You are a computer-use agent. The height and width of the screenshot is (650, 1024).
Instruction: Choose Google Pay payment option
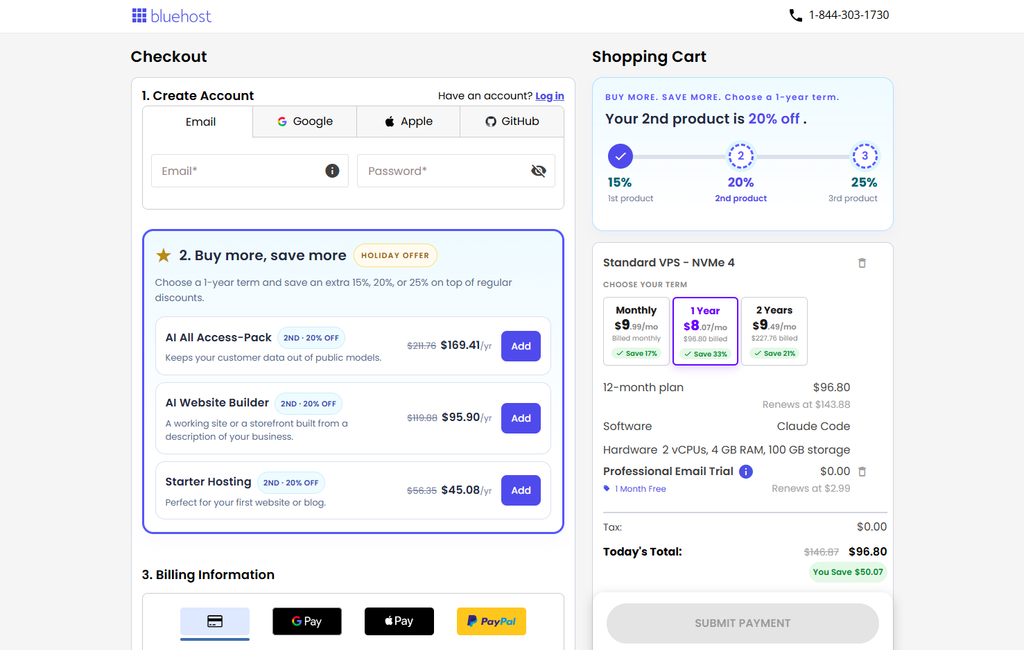[307, 621]
